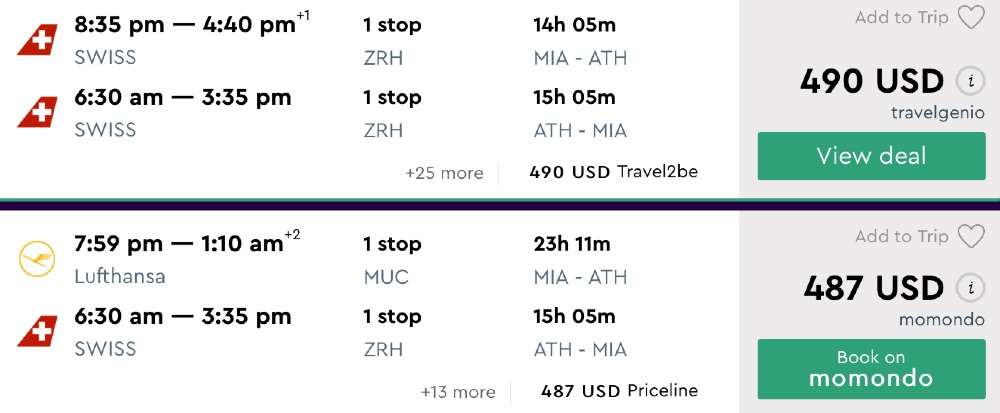The width and height of the screenshot is (1000, 413).
Task: Open info icon beside 487 USD price
Action: coord(967,288)
